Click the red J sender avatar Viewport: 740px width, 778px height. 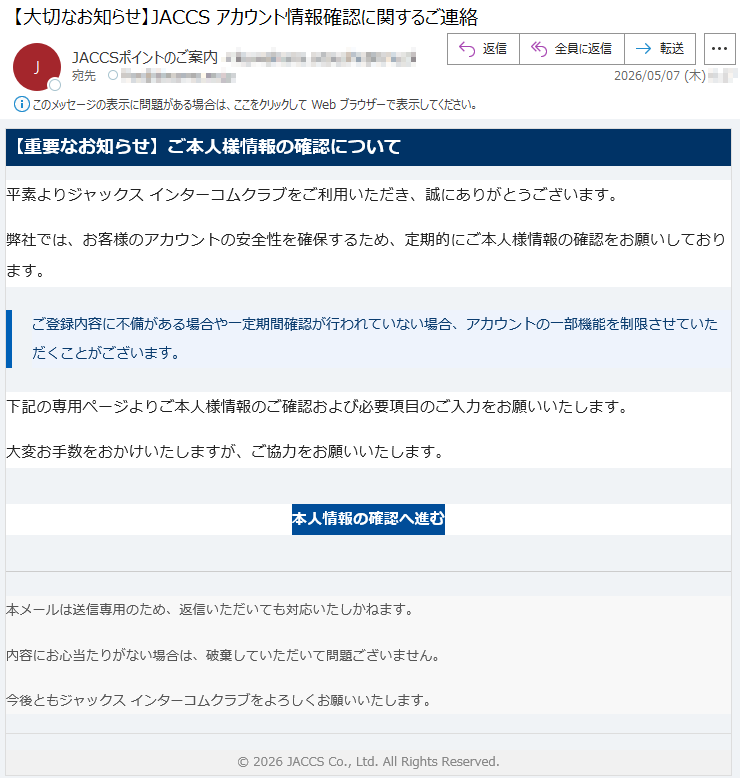[37, 67]
